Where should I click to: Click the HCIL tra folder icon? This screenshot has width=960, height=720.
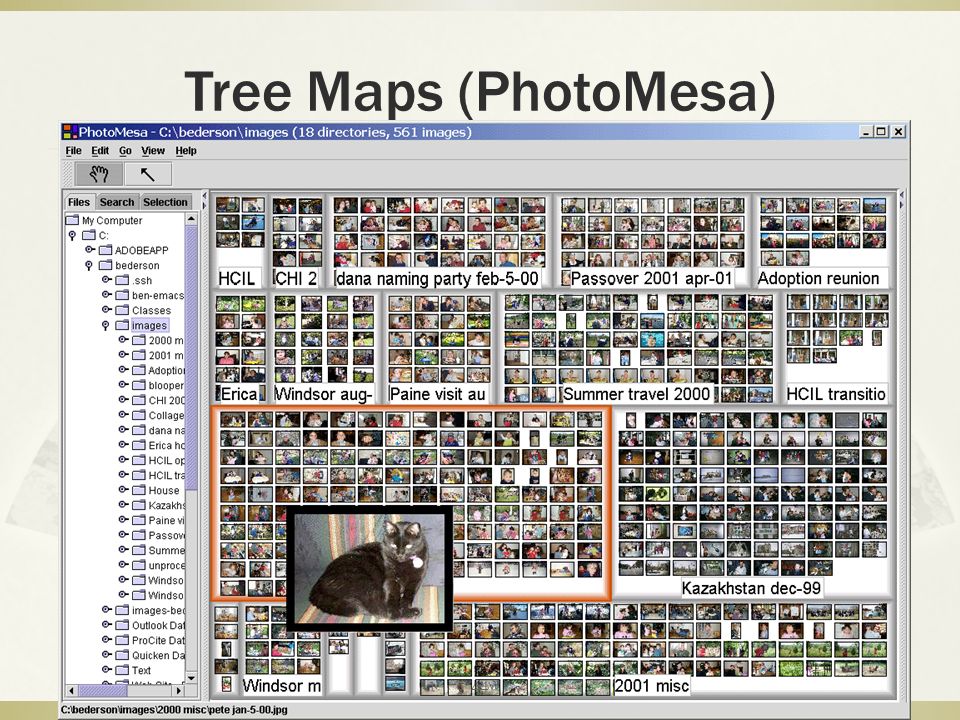[139, 475]
